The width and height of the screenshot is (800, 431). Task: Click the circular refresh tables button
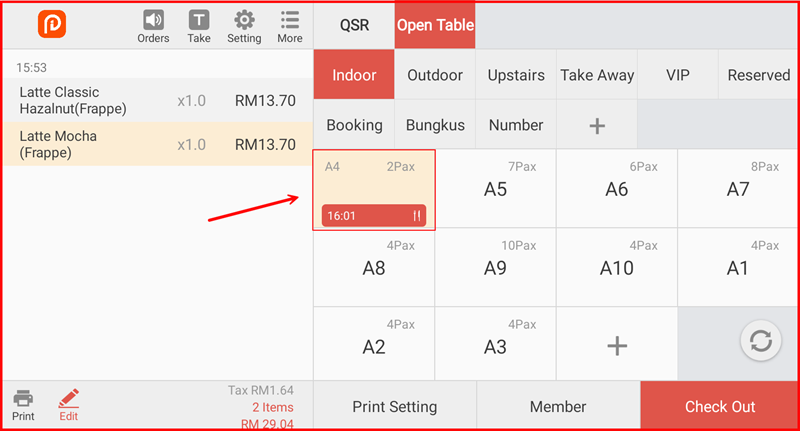(x=760, y=341)
